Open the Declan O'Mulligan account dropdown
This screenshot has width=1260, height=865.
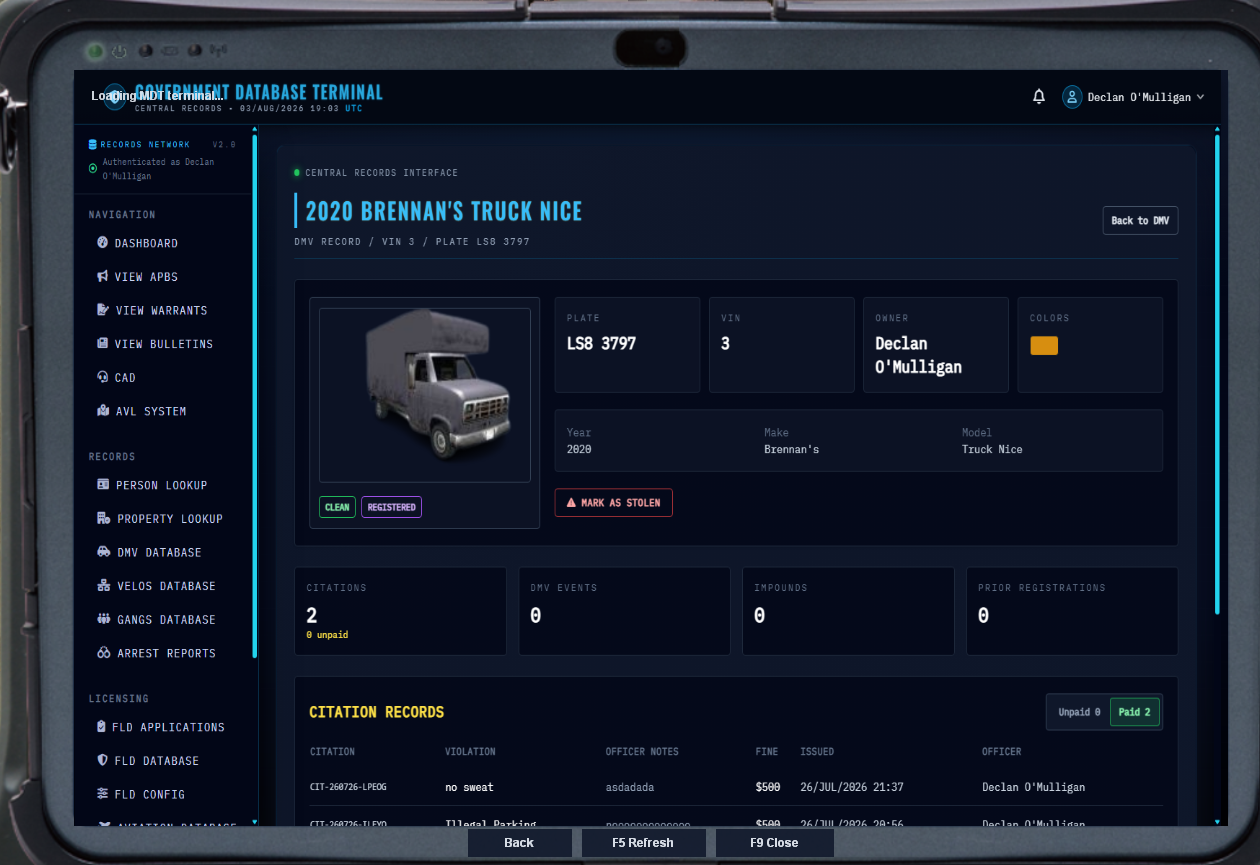tap(1134, 97)
